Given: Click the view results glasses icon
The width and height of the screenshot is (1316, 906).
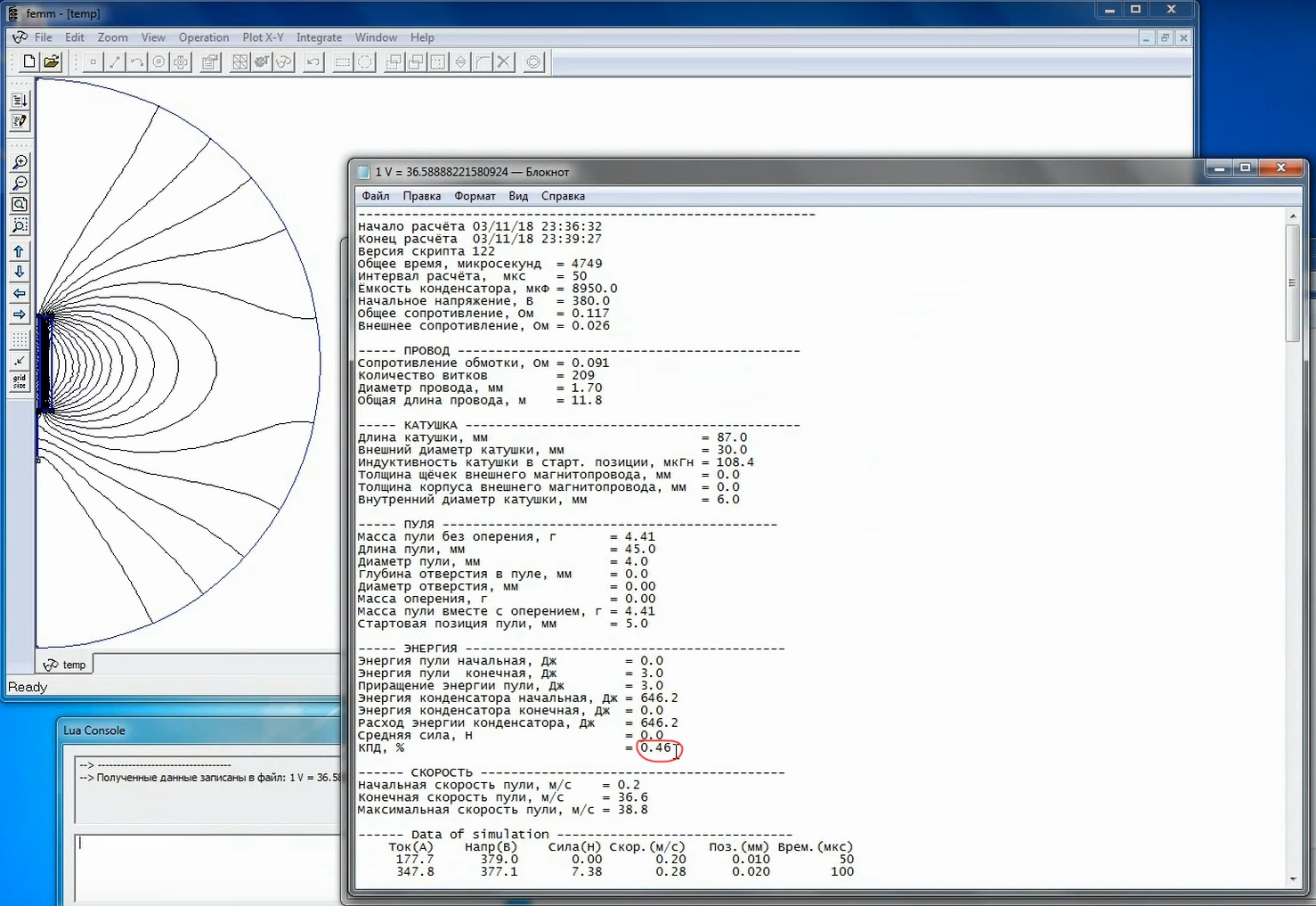Looking at the screenshot, I should click(x=283, y=61).
